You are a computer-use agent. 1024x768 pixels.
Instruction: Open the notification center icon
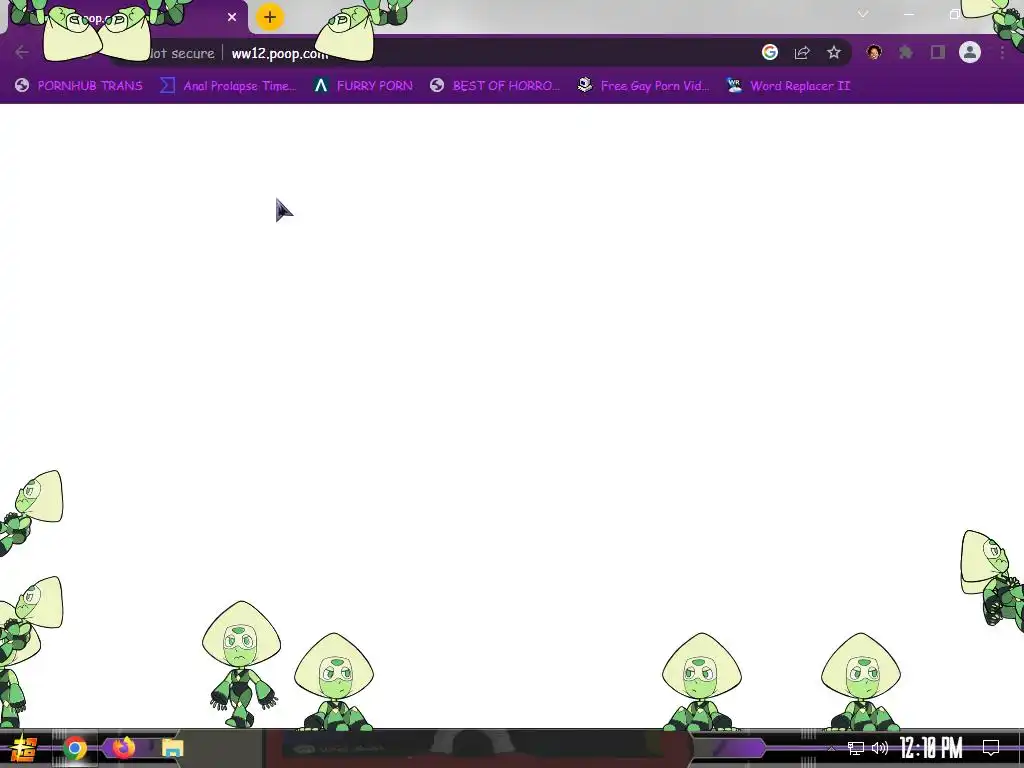click(x=991, y=748)
